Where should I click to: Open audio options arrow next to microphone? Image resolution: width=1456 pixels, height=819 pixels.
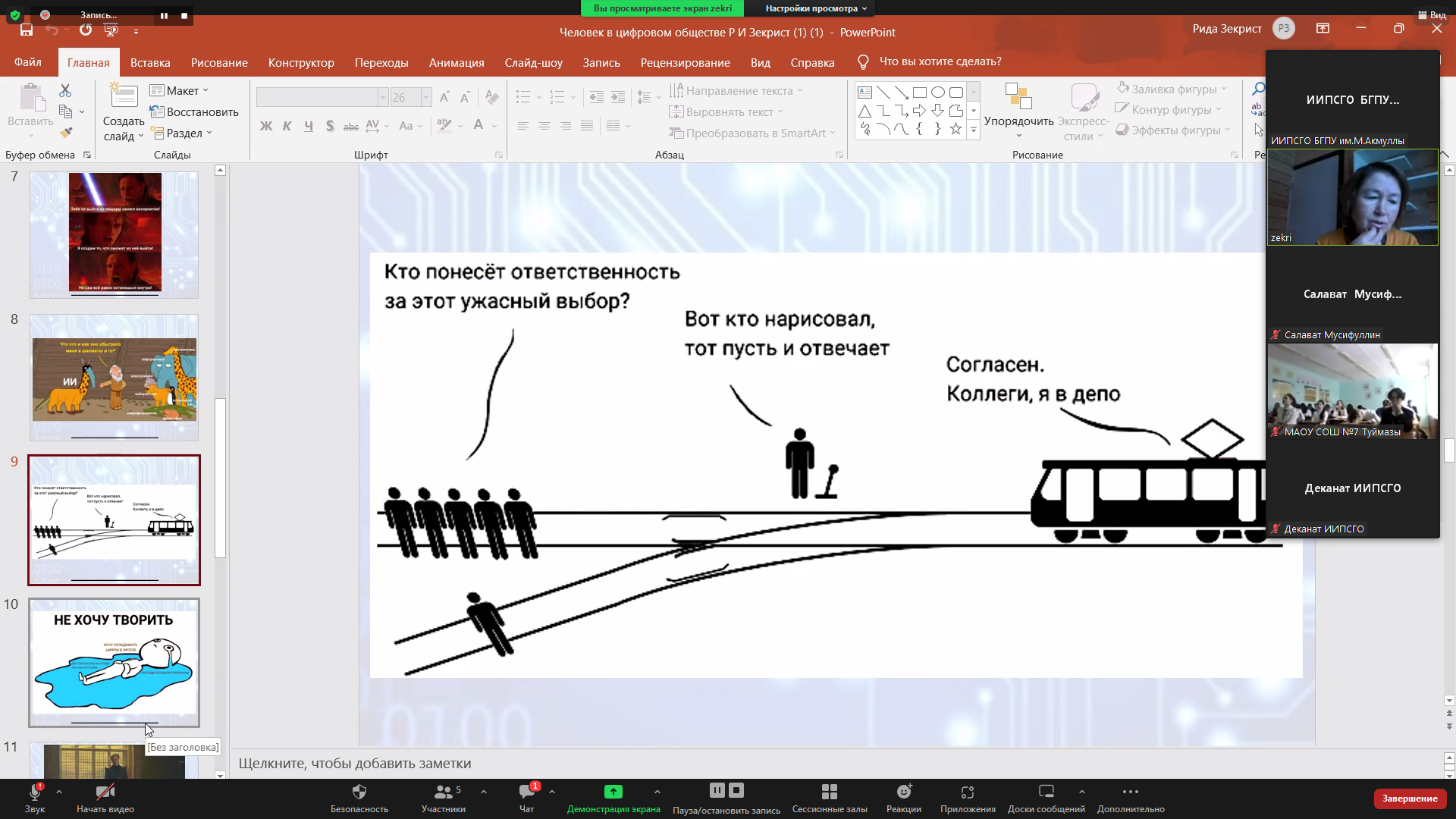pyautogui.click(x=59, y=792)
